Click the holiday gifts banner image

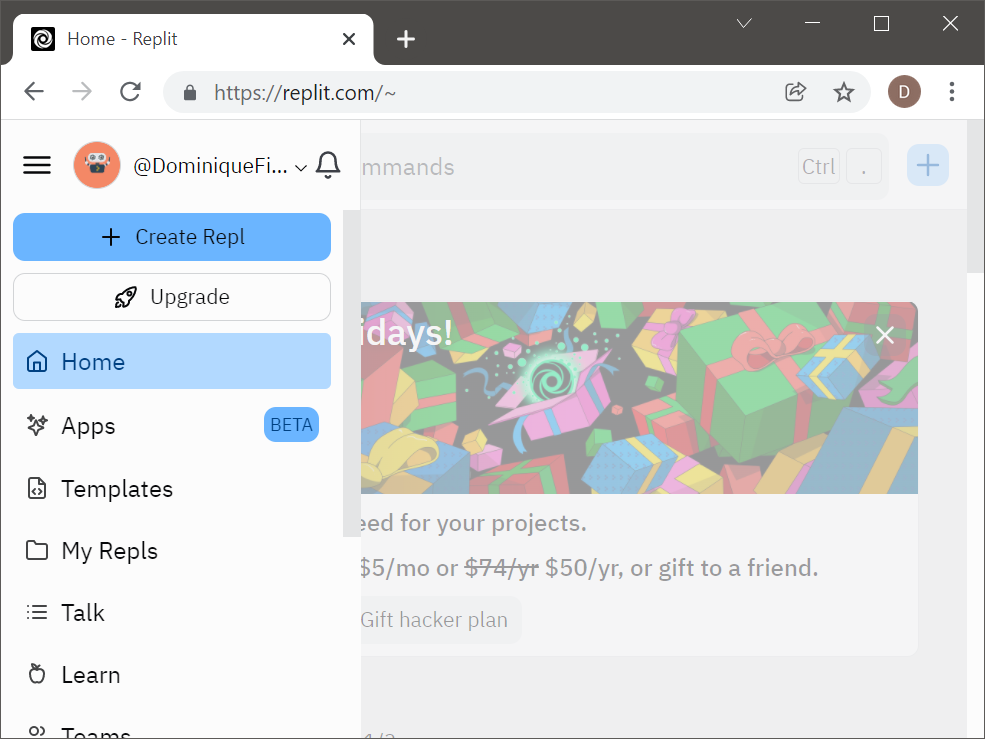[x=639, y=398]
